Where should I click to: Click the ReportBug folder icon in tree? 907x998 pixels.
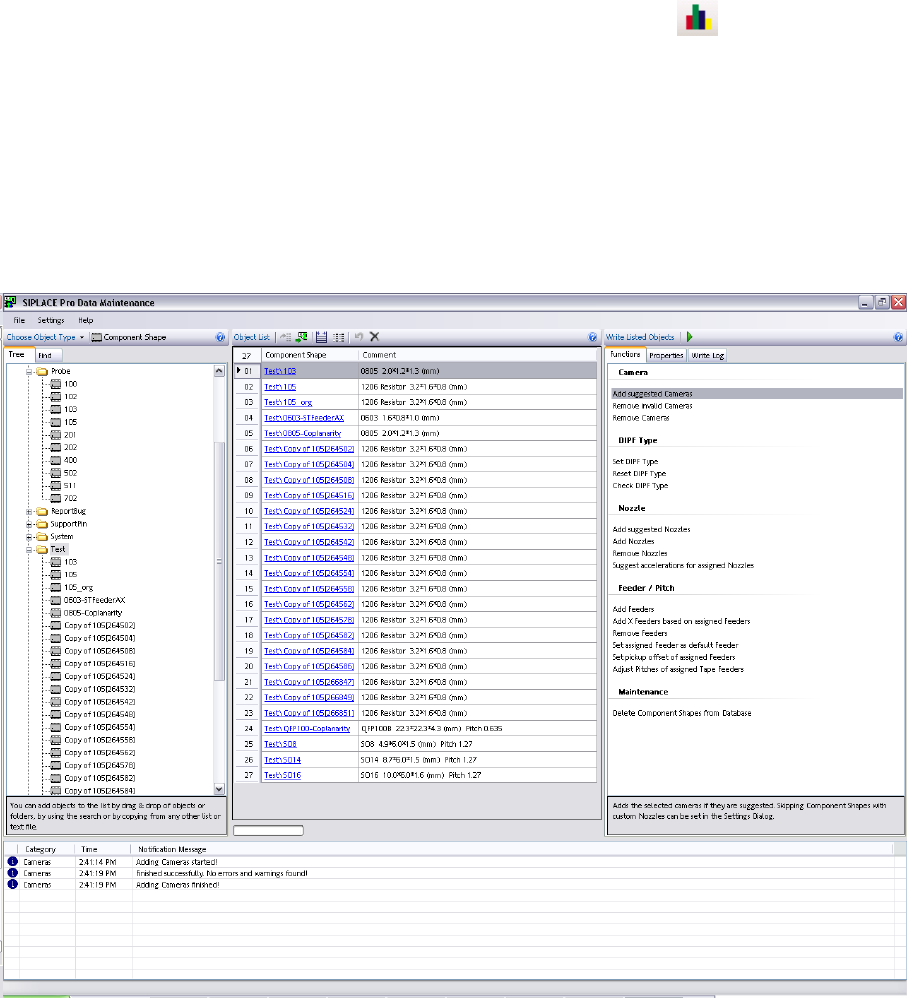[42, 511]
